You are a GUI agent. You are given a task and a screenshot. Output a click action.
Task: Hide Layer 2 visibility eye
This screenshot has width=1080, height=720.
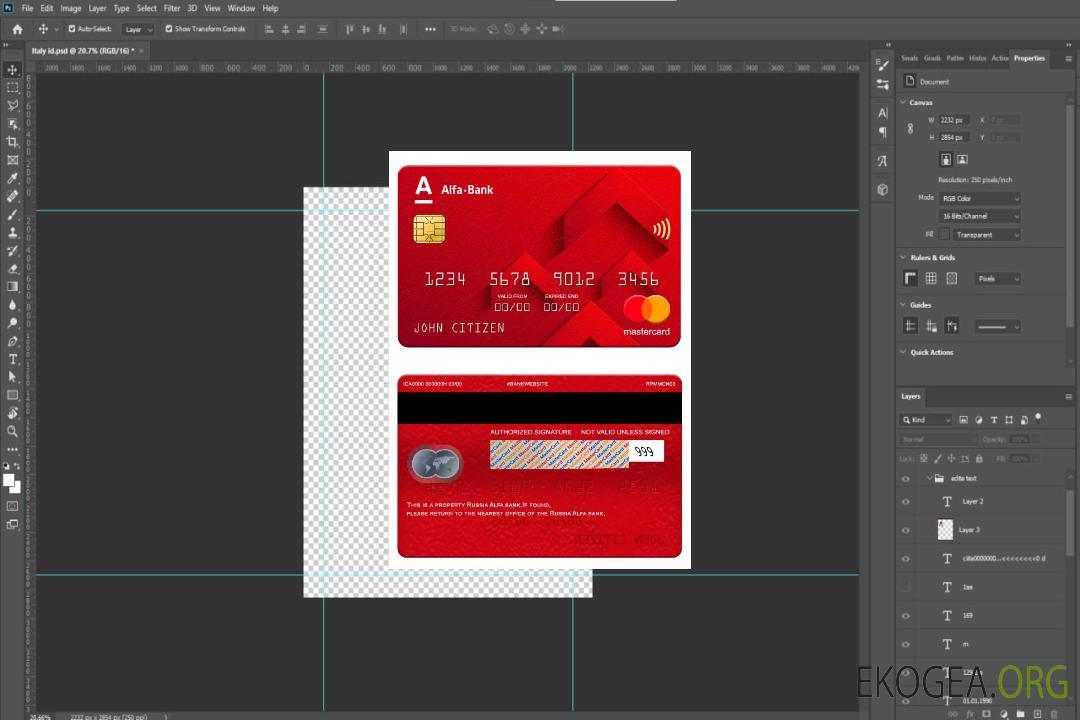click(906, 502)
